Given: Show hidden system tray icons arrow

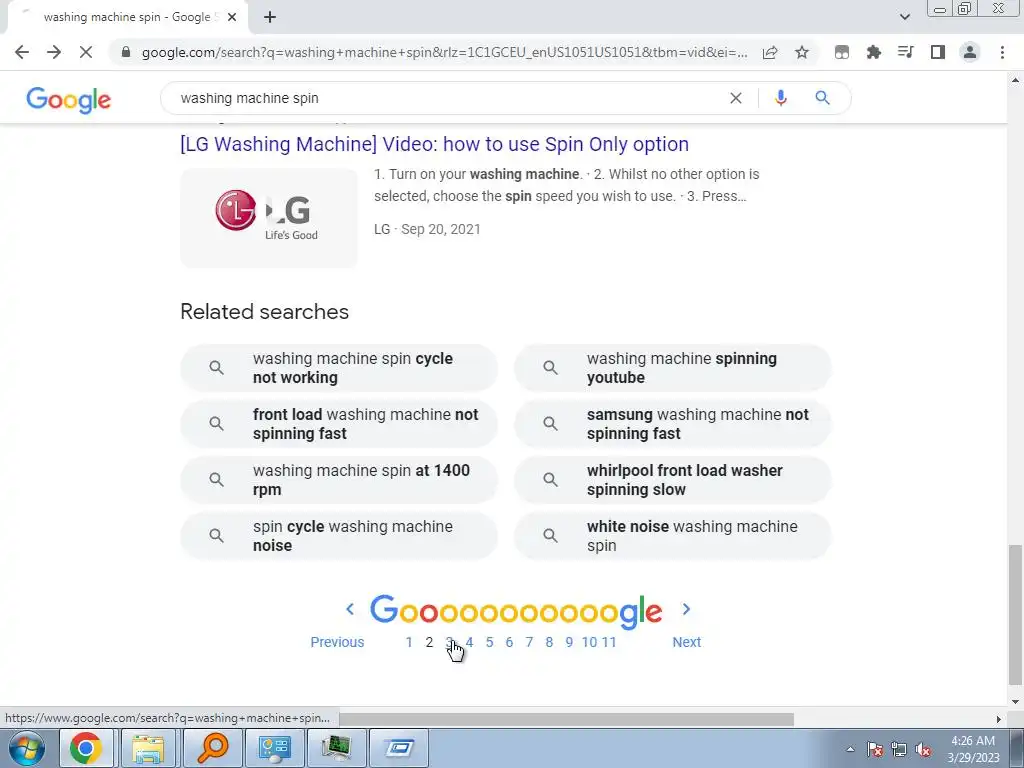Looking at the screenshot, I should click(850, 749).
